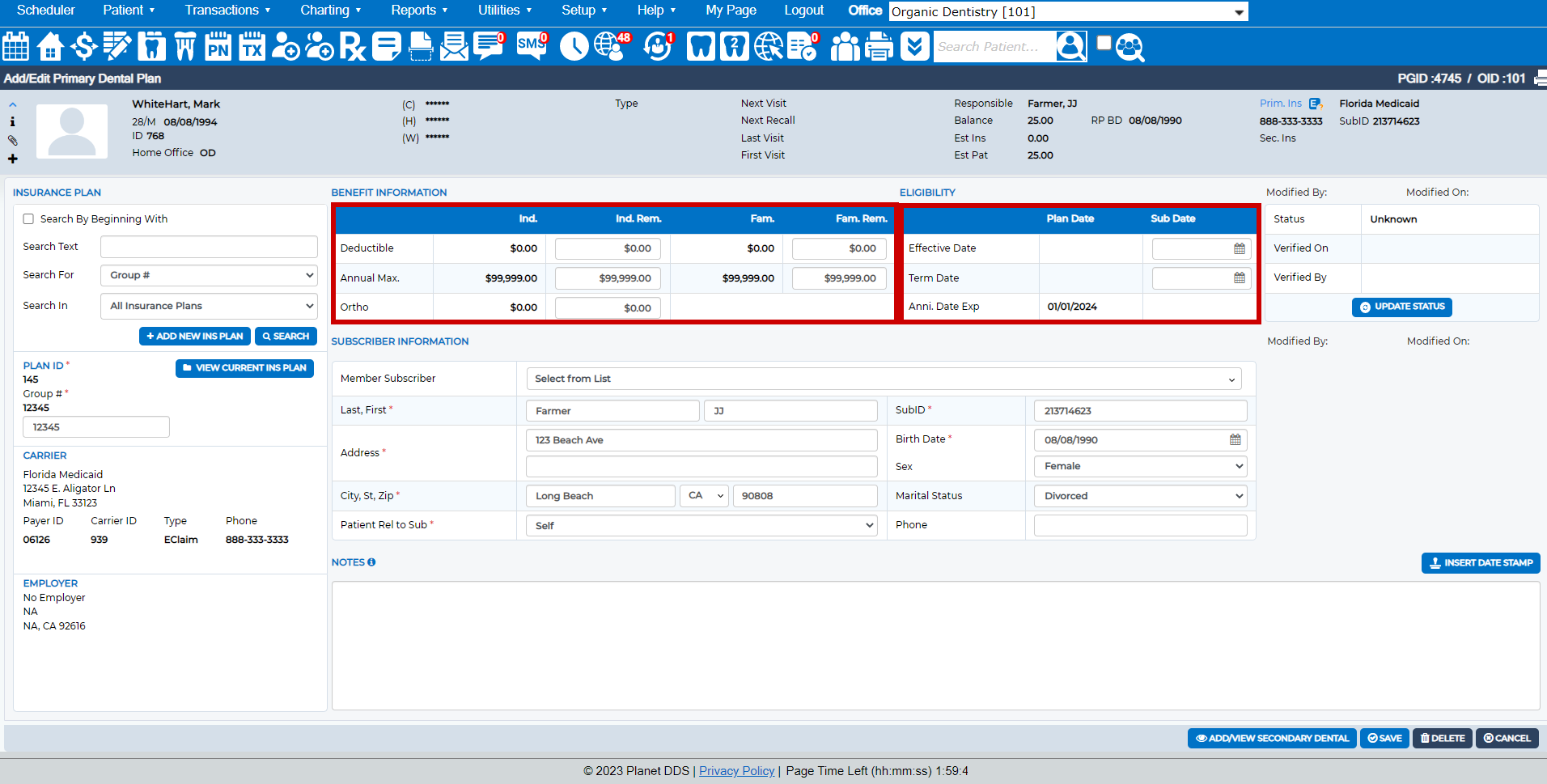Open the Marital Status dropdown
The height and width of the screenshot is (784, 1547).
click(x=1140, y=496)
